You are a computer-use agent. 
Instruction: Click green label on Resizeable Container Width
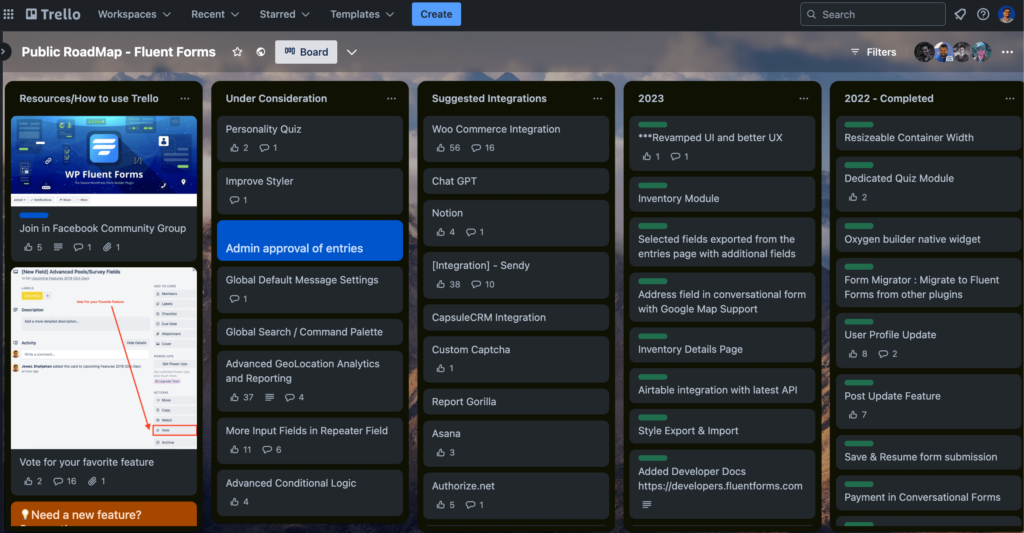coord(859,124)
